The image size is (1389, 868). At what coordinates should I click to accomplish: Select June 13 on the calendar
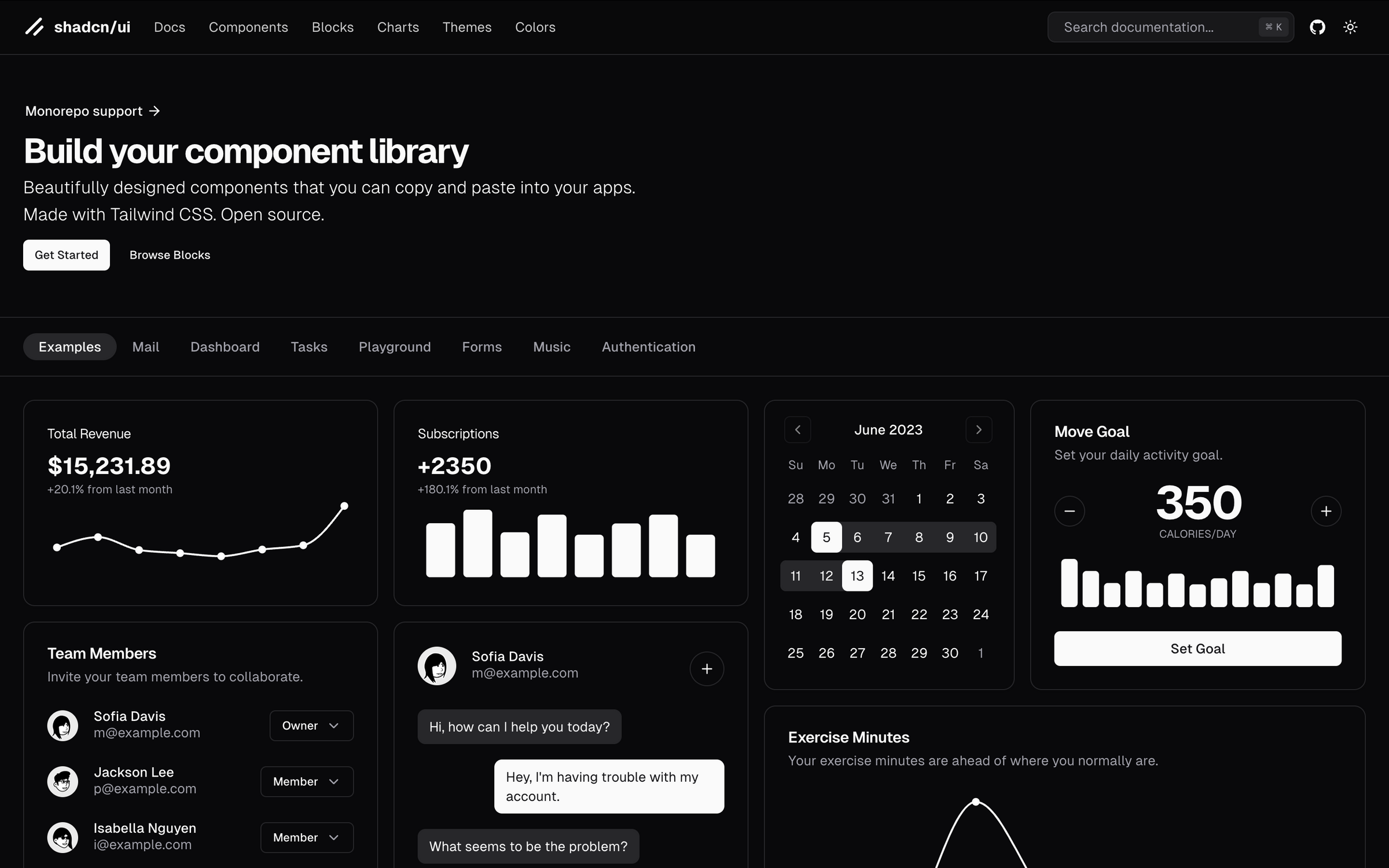click(x=857, y=575)
